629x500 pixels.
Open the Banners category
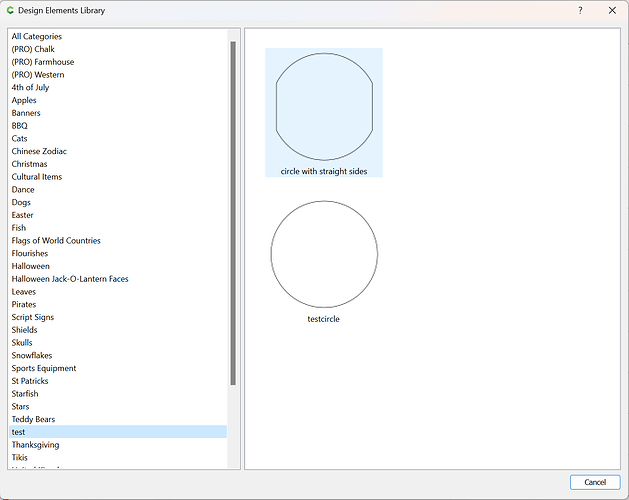[118, 113]
